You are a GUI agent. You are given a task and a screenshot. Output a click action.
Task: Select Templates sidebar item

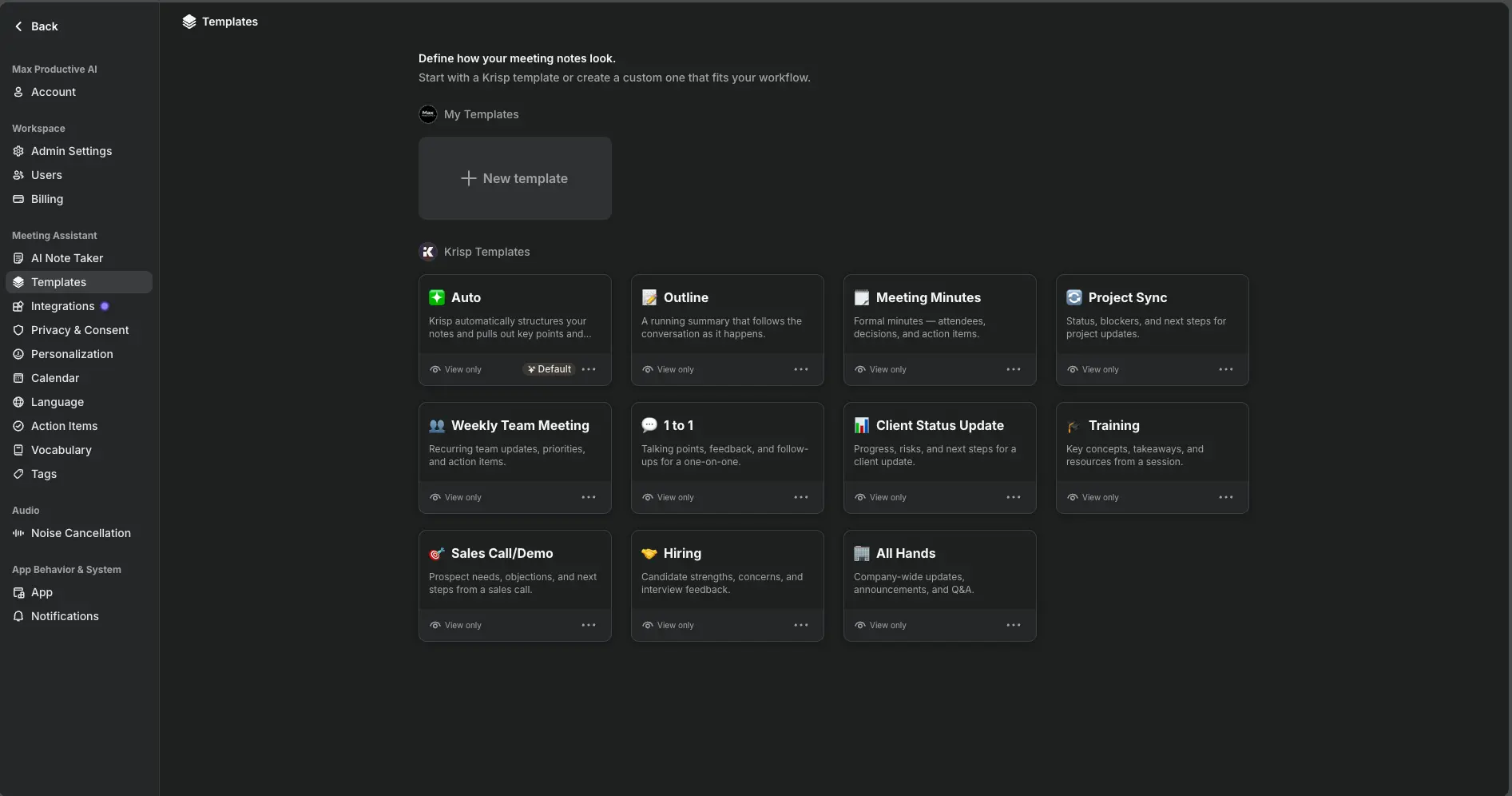(79, 282)
